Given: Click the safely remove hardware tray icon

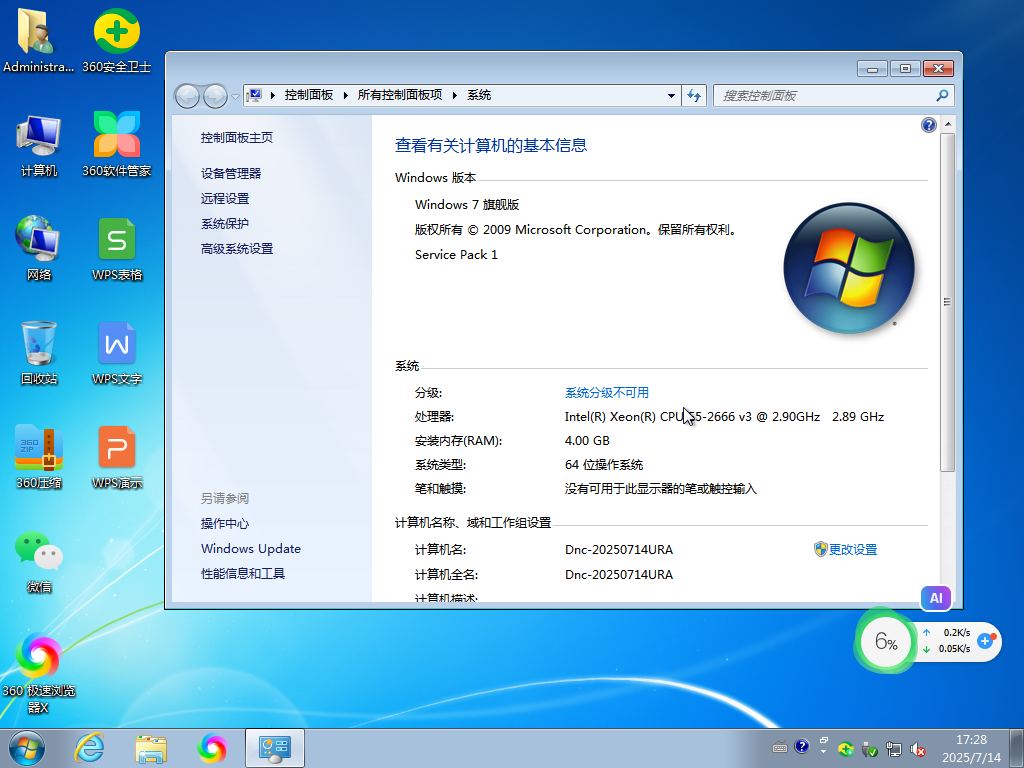Looking at the screenshot, I should click(869, 749).
